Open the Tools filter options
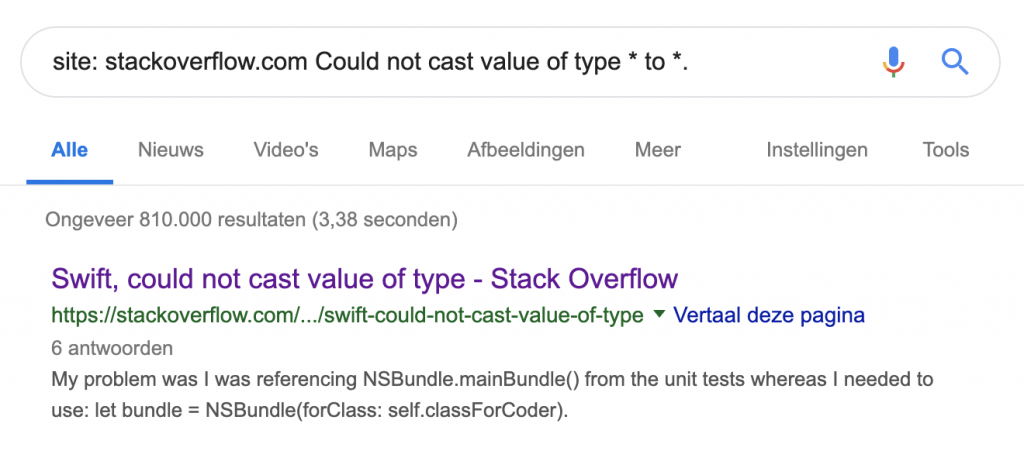This screenshot has width=1024, height=451. [945, 150]
